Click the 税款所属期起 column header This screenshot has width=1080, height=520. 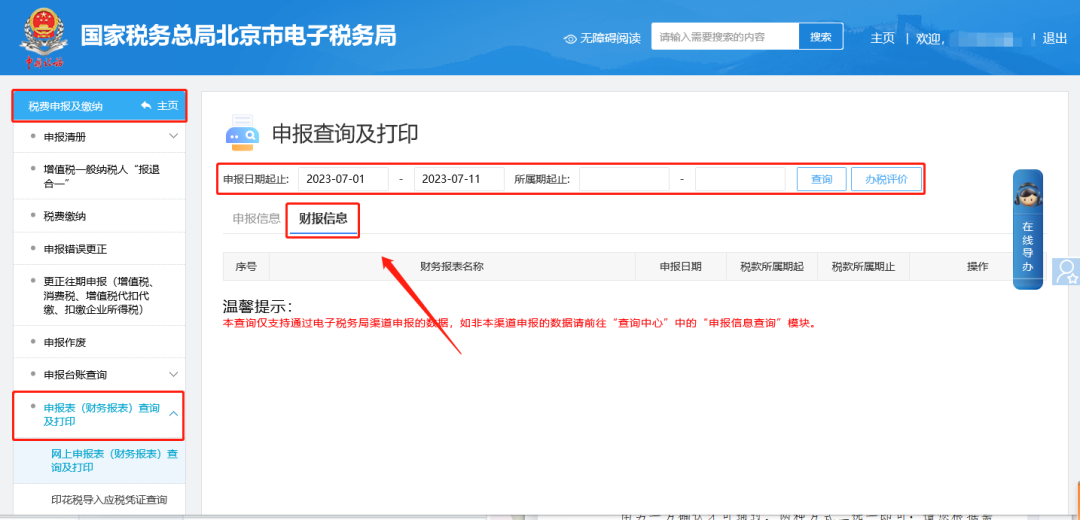tap(772, 267)
